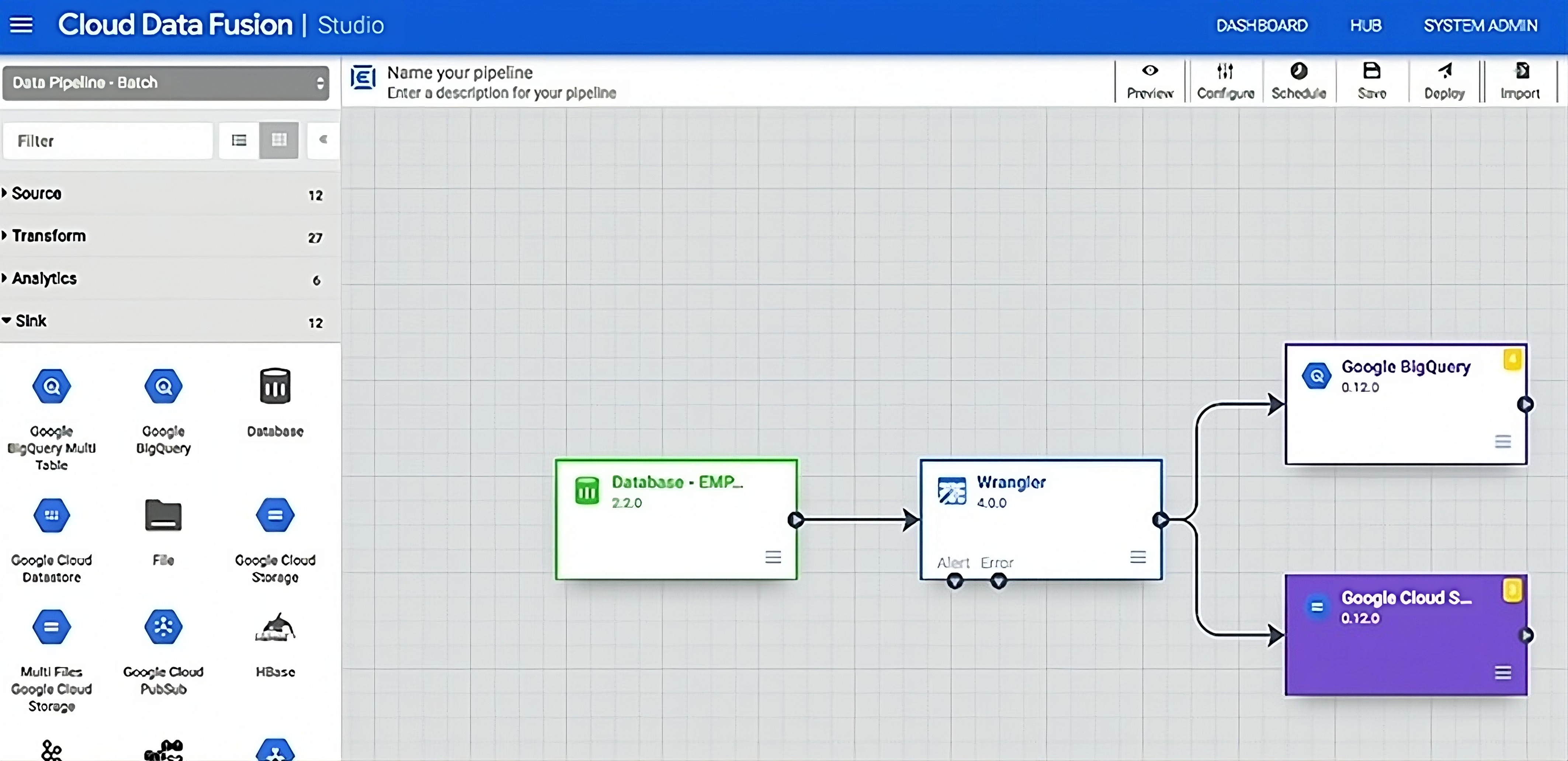1568x761 pixels.
Task: Open the hamburger navigation menu
Action: pos(21,25)
